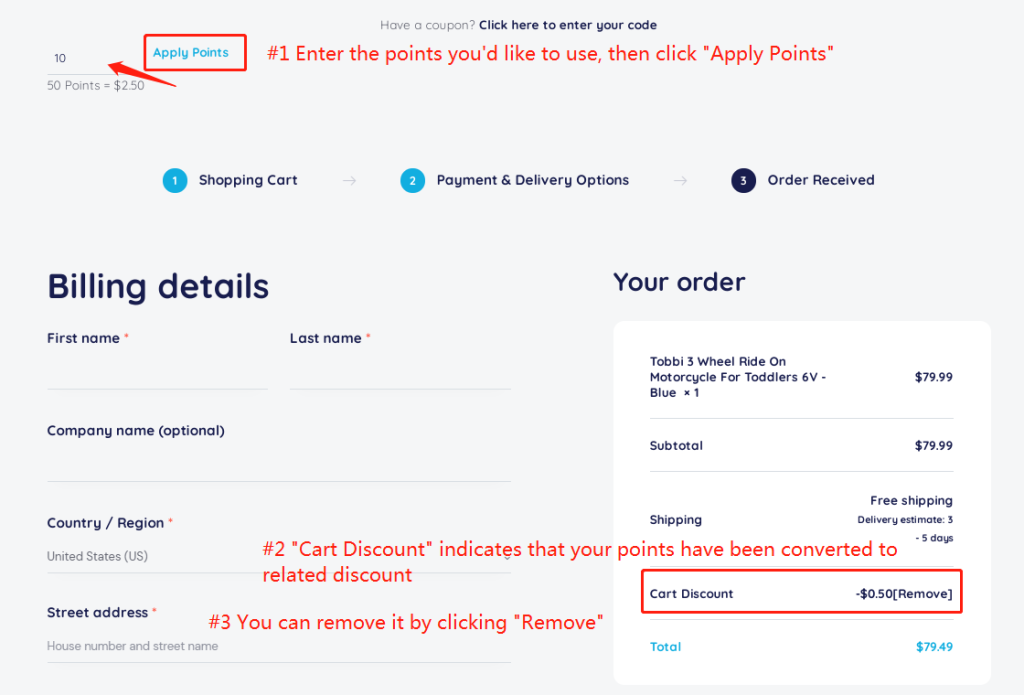
Task: Click the arrow before Order Received step
Action: tap(680, 180)
